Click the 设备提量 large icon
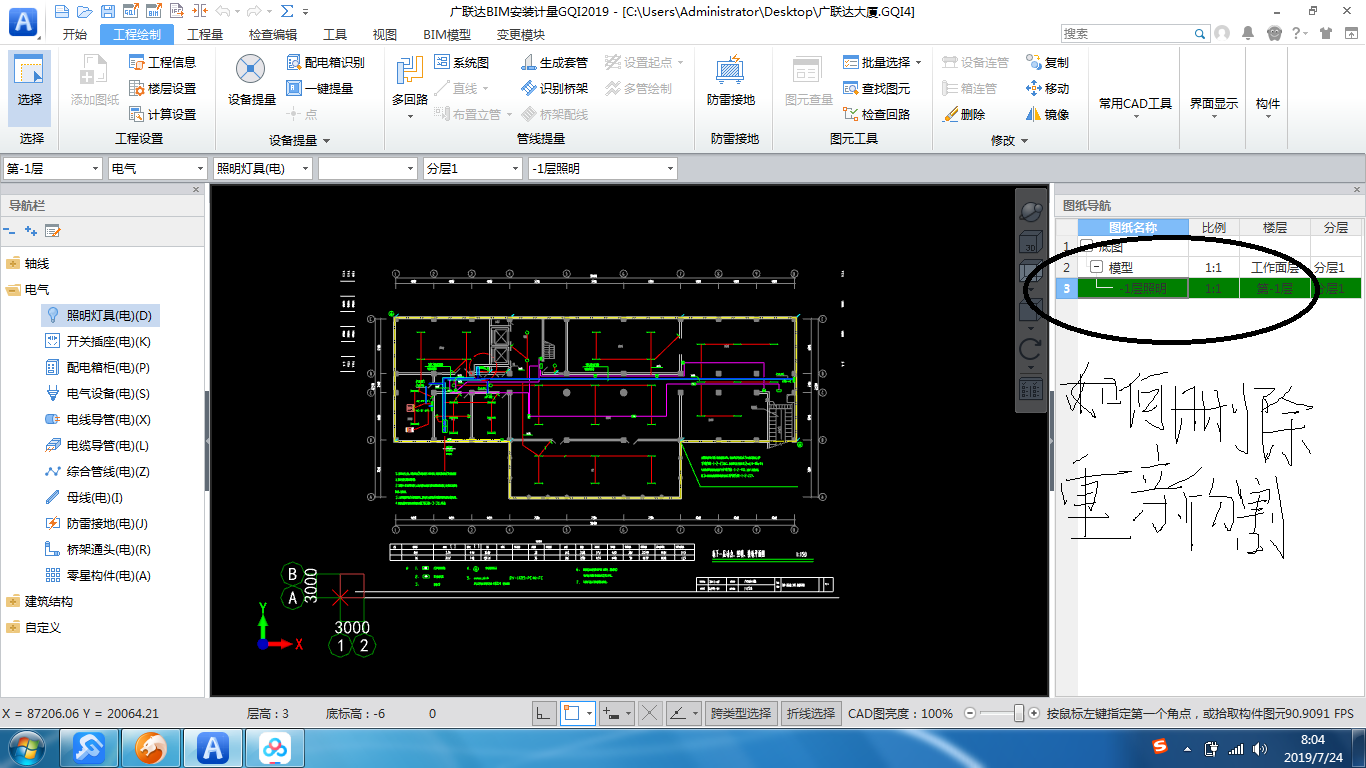Image resolution: width=1366 pixels, height=768 pixels. pos(251,80)
